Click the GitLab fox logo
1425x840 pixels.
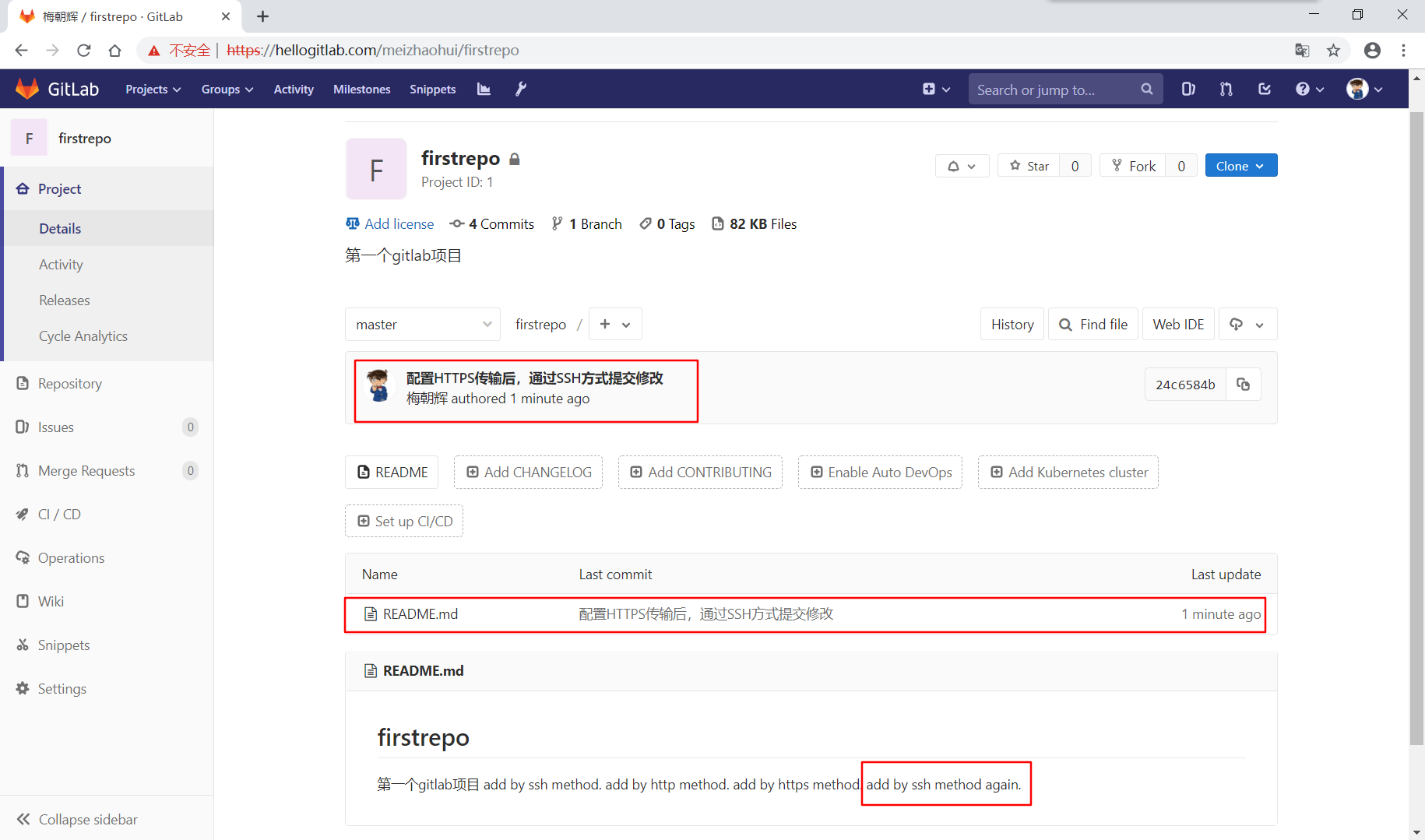coord(27,89)
